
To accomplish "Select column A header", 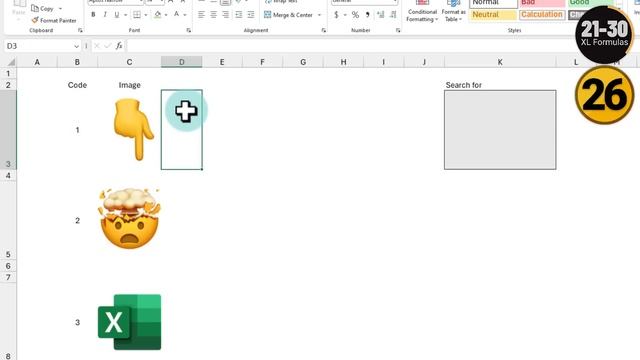I will 37,62.
